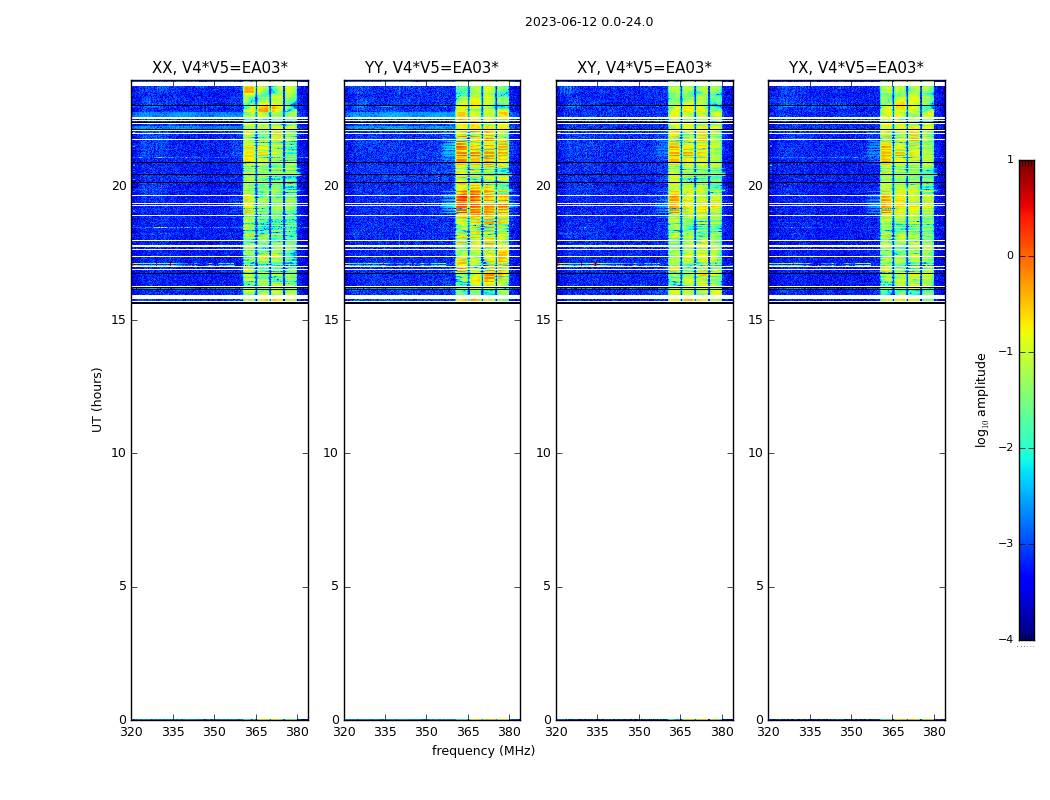
Task: Click the XY, V4*V5=EA03* panel title
Action: tap(644, 68)
